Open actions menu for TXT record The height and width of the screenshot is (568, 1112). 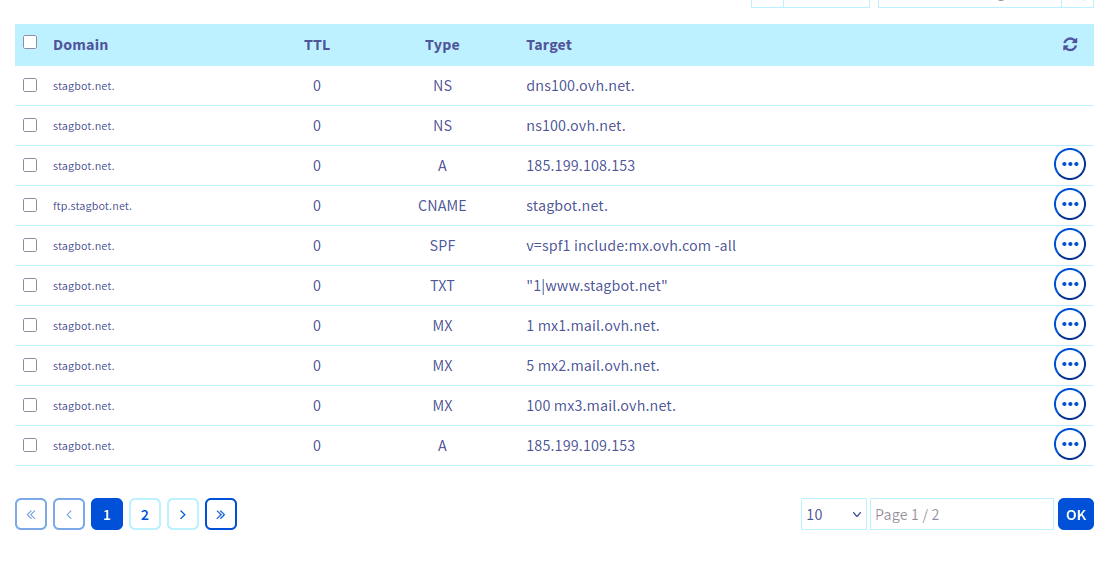click(1069, 284)
